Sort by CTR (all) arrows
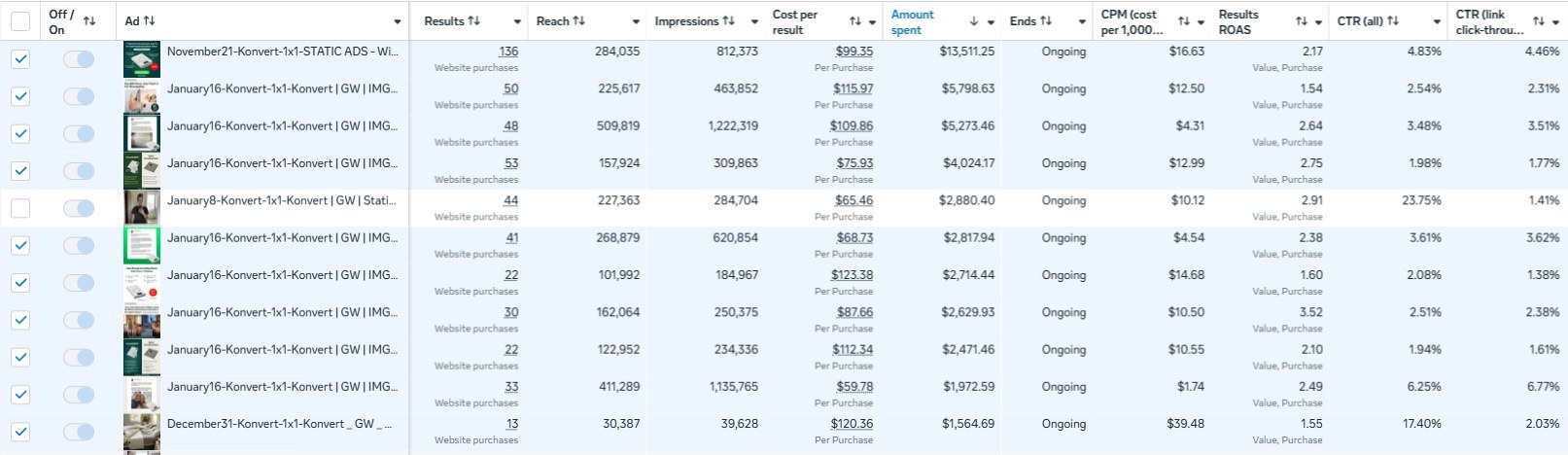This screenshot has height=455, width=1568. [1393, 21]
